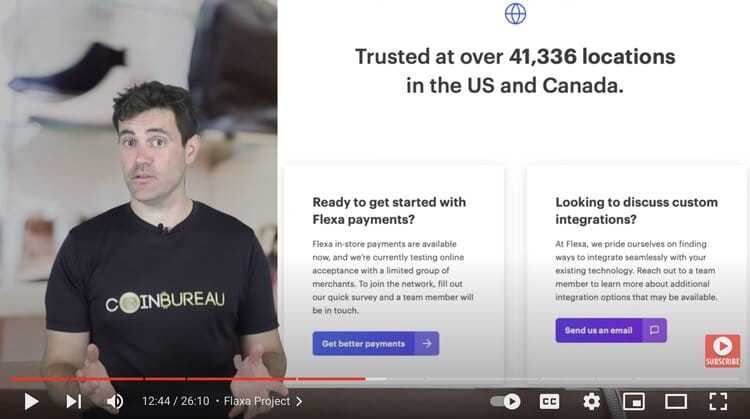Skip to the next video
750x419 pixels.
[x=74, y=401]
